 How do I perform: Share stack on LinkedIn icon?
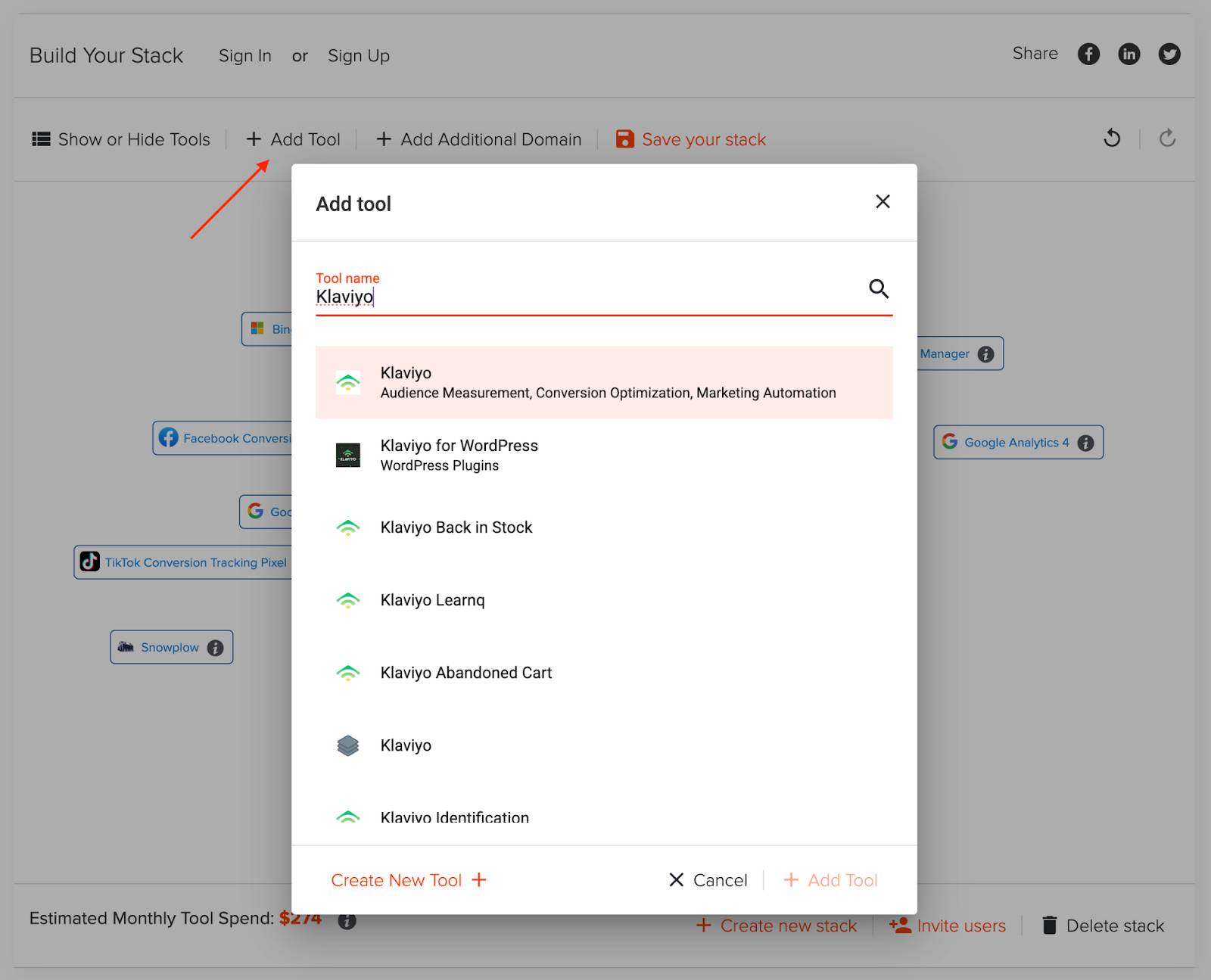[1129, 54]
